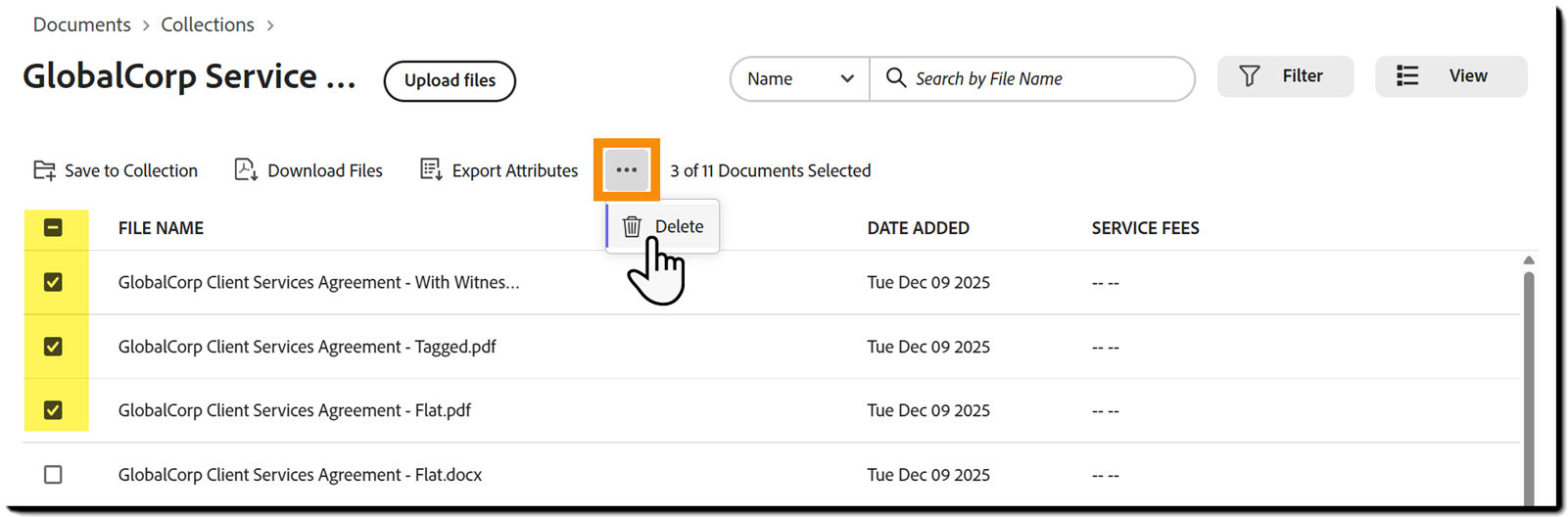Viewport: 1568px width, 517px height.
Task: Open the Name search-type dropdown
Action: [800, 78]
